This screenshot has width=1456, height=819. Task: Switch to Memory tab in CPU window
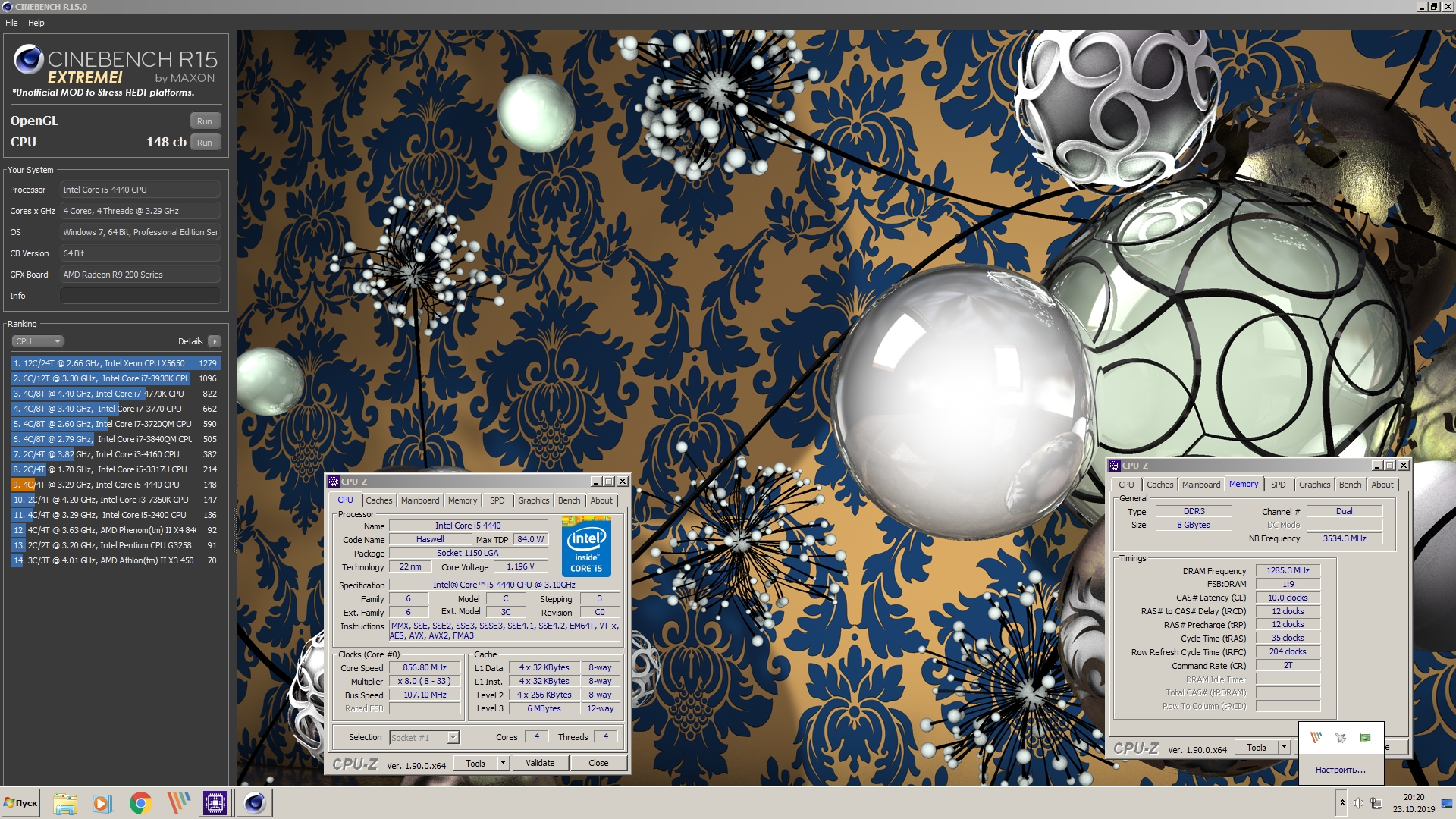click(x=463, y=500)
